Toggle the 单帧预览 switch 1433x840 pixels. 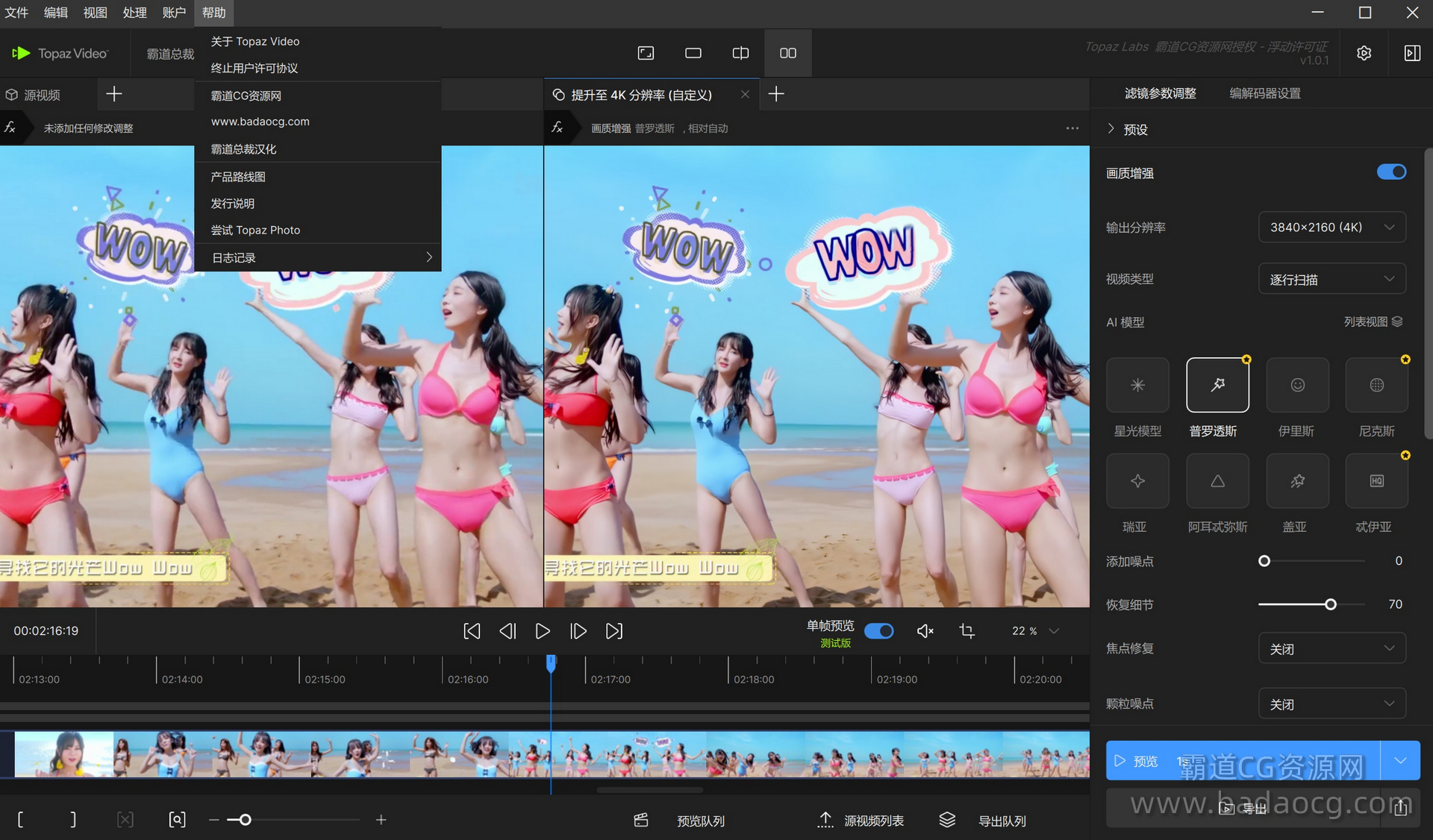point(878,631)
